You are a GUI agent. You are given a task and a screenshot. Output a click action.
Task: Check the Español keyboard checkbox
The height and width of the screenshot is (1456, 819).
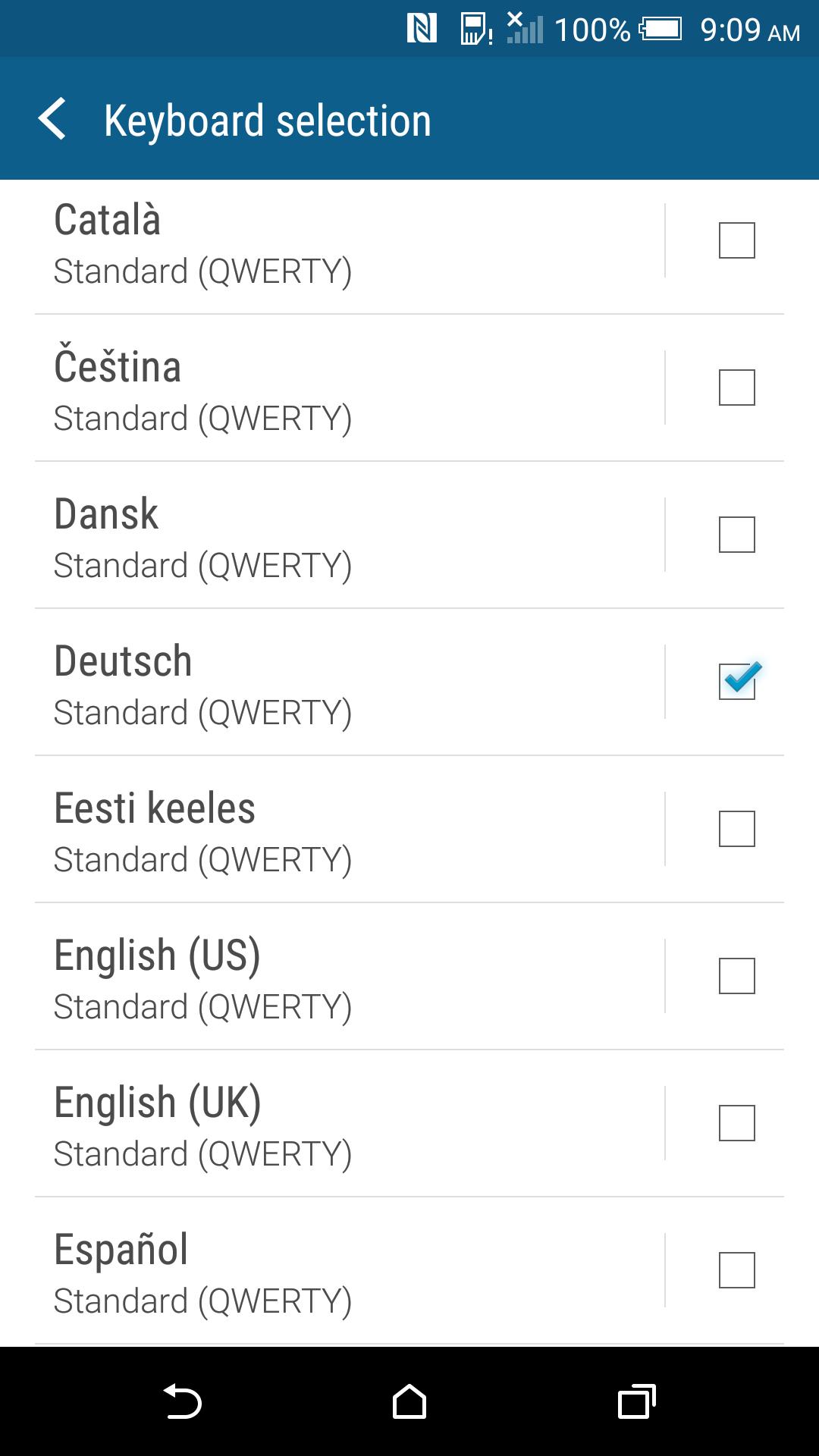tap(736, 1271)
